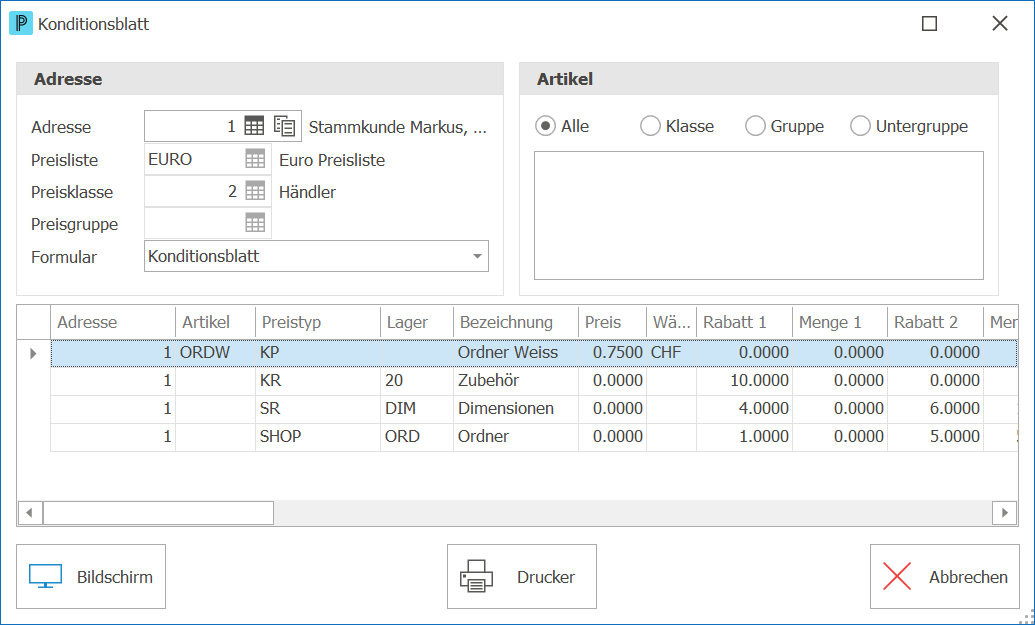Screen dimensions: 1035x625
Task: Click the horizontal scrollbar thumb of the grid
Action: (158, 513)
